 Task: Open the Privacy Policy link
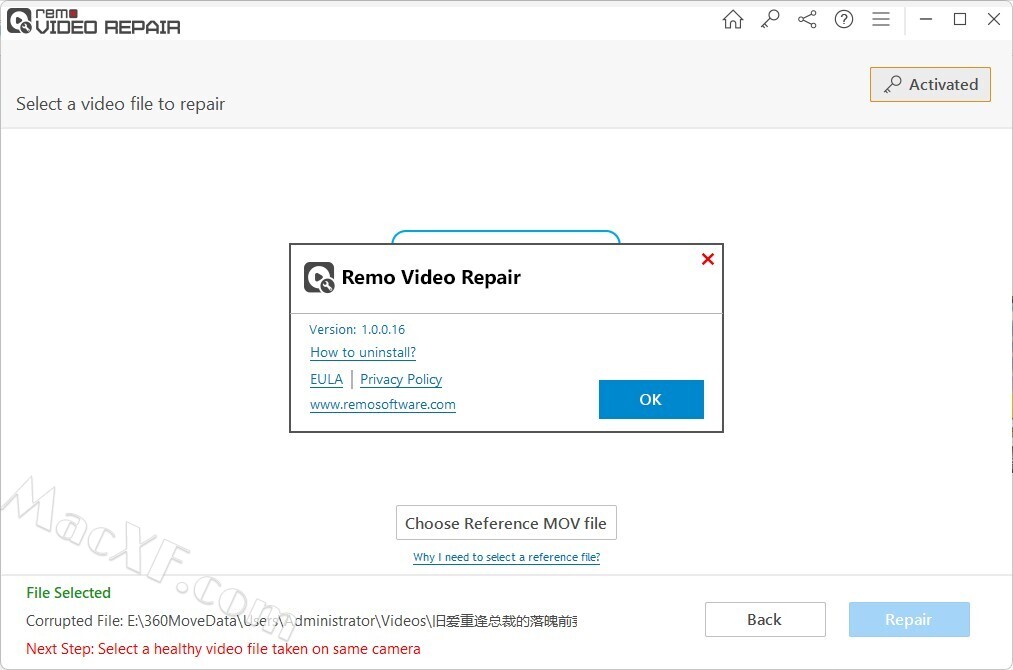tap(401, 379)
